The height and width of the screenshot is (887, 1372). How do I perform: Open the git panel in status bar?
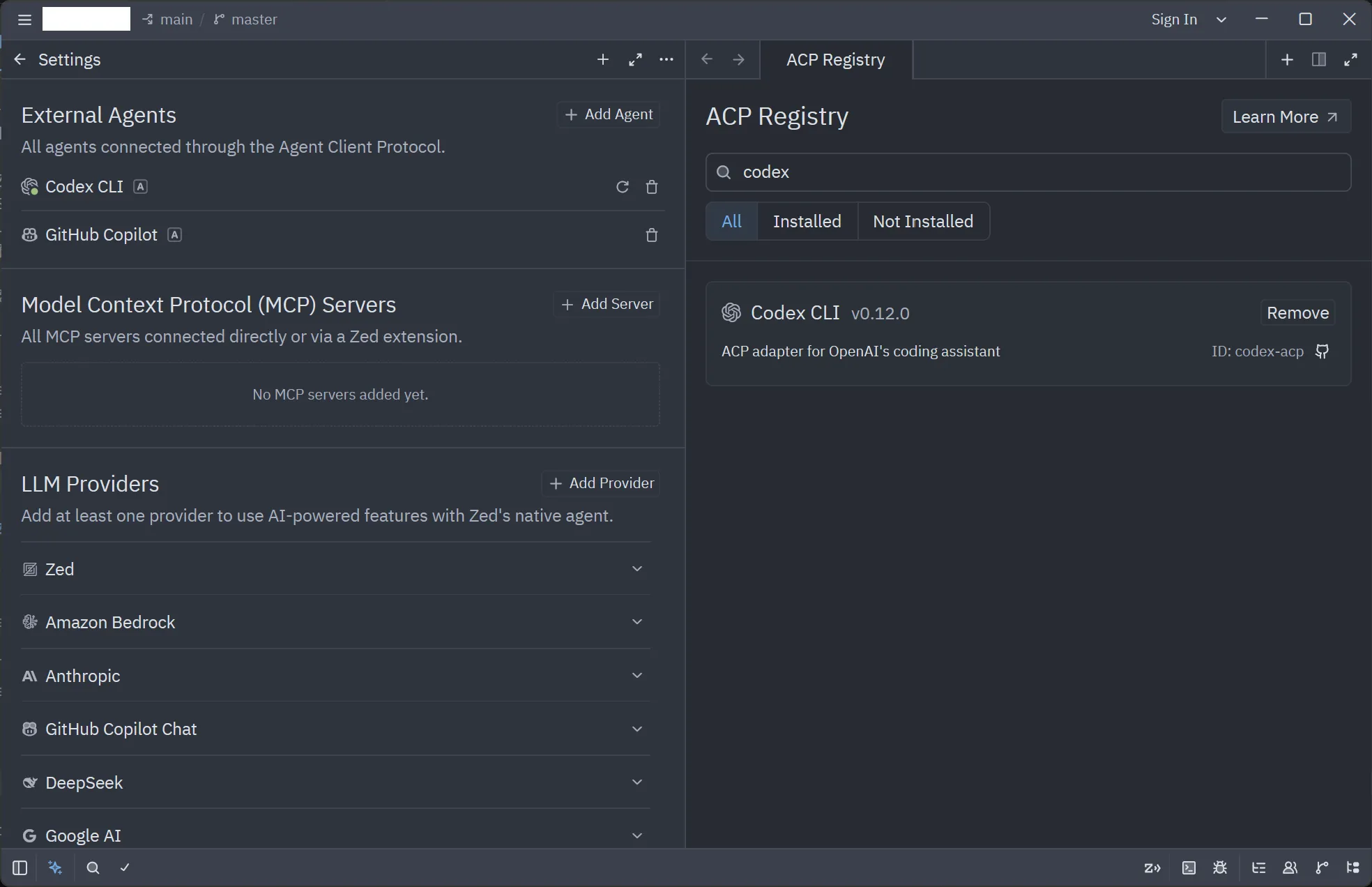1322,868
